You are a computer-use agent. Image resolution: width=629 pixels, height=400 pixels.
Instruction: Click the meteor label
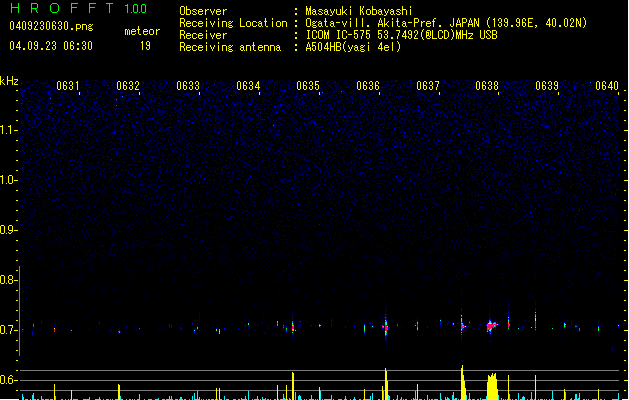pos(142,31)
